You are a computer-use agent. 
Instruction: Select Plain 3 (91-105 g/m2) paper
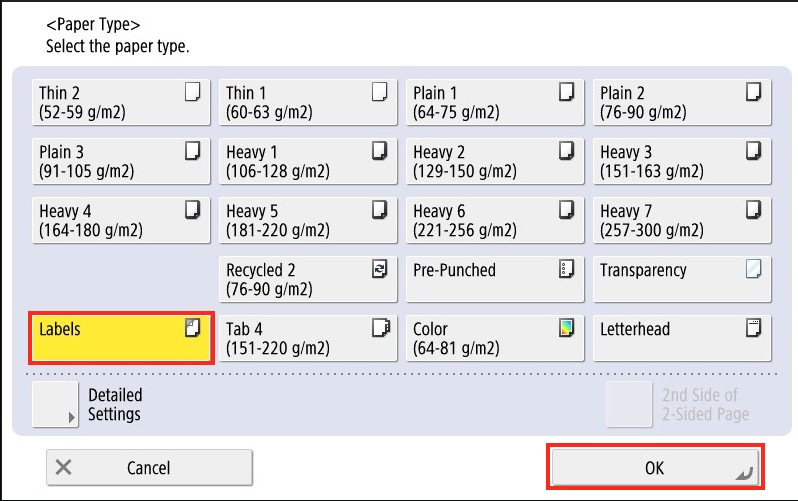click(x=121, y=161)
